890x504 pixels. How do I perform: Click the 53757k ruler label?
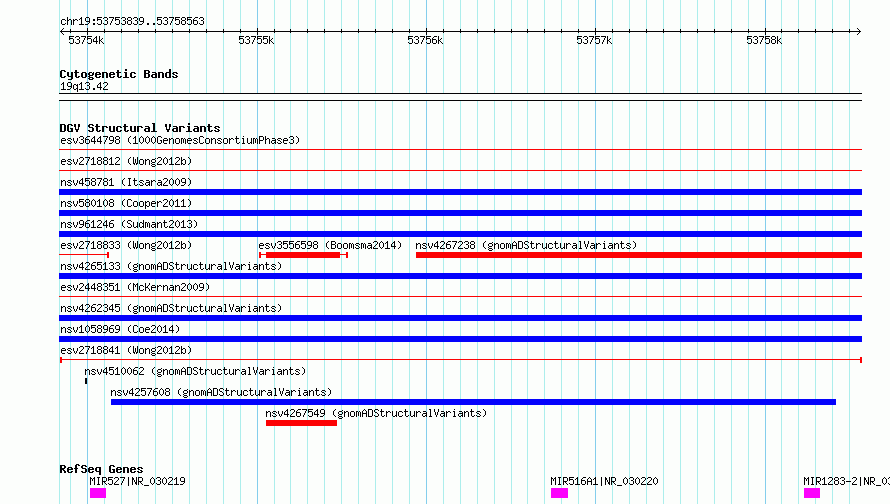coord(594,40)
